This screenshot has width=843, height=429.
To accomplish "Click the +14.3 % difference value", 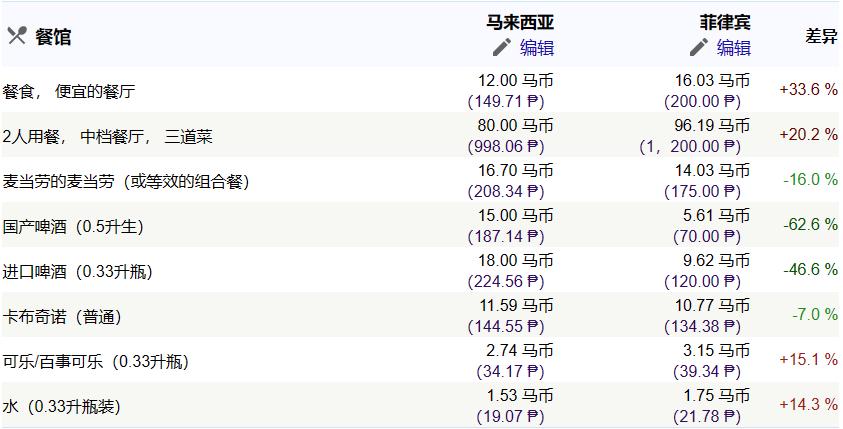I will (809, 405).
